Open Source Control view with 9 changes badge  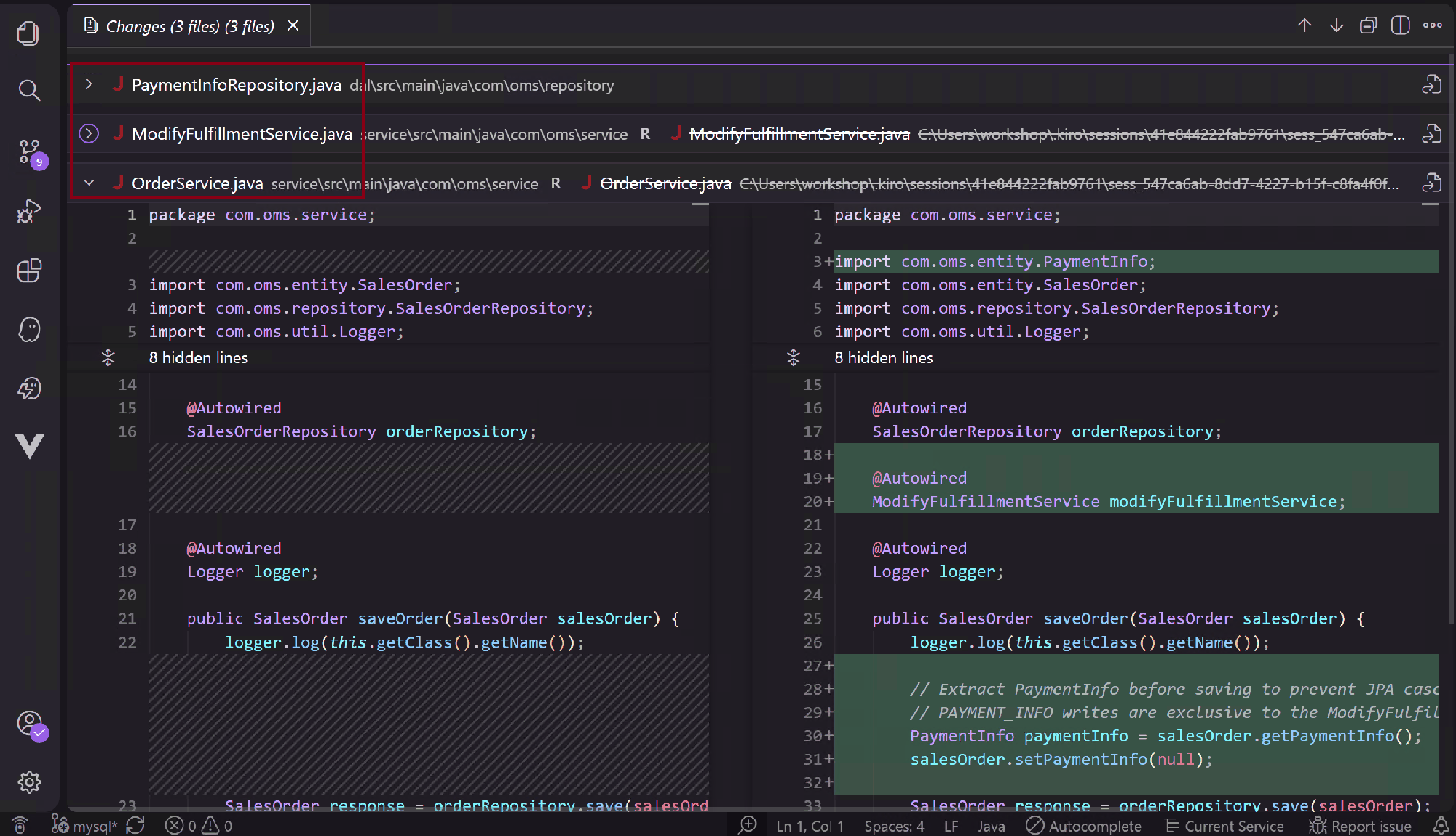coord(31,152)
